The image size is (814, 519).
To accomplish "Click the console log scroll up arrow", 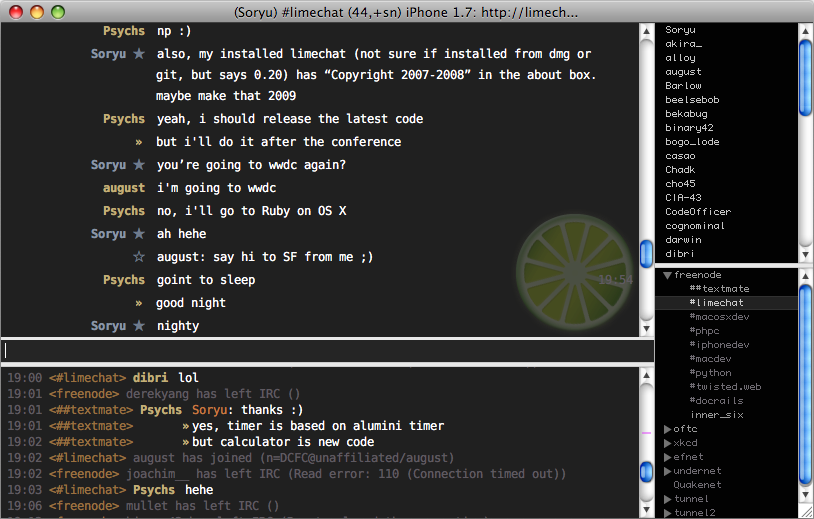I will coord(646,375).
